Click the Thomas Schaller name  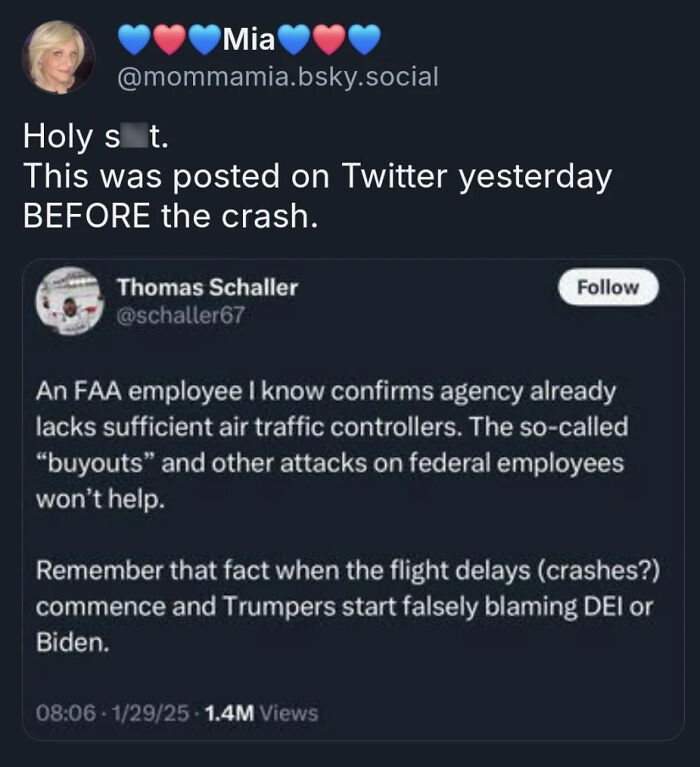(x=207, y=287)
